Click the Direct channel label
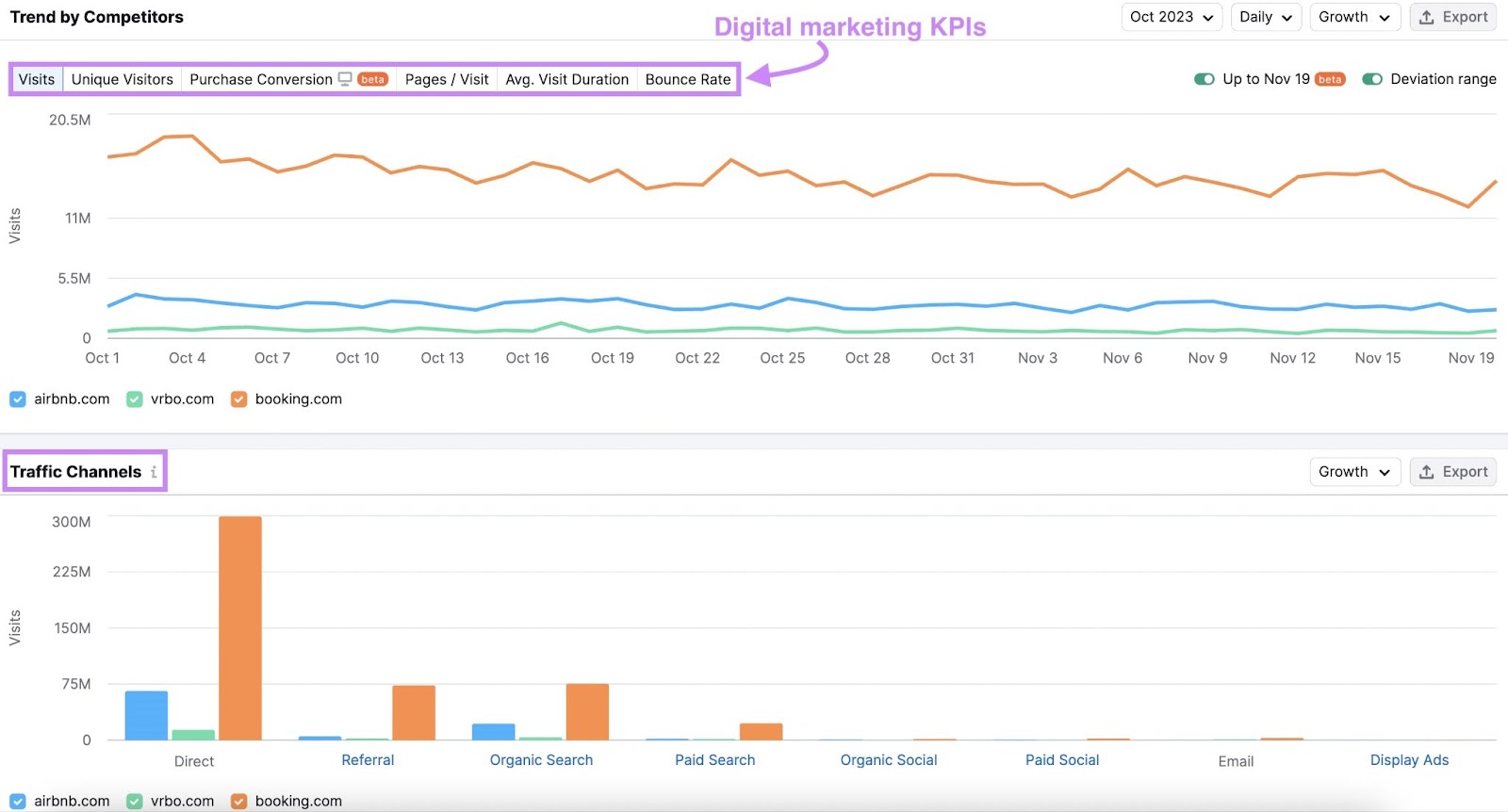Viewport: 1508px width, 812px height. coord(194,761)
